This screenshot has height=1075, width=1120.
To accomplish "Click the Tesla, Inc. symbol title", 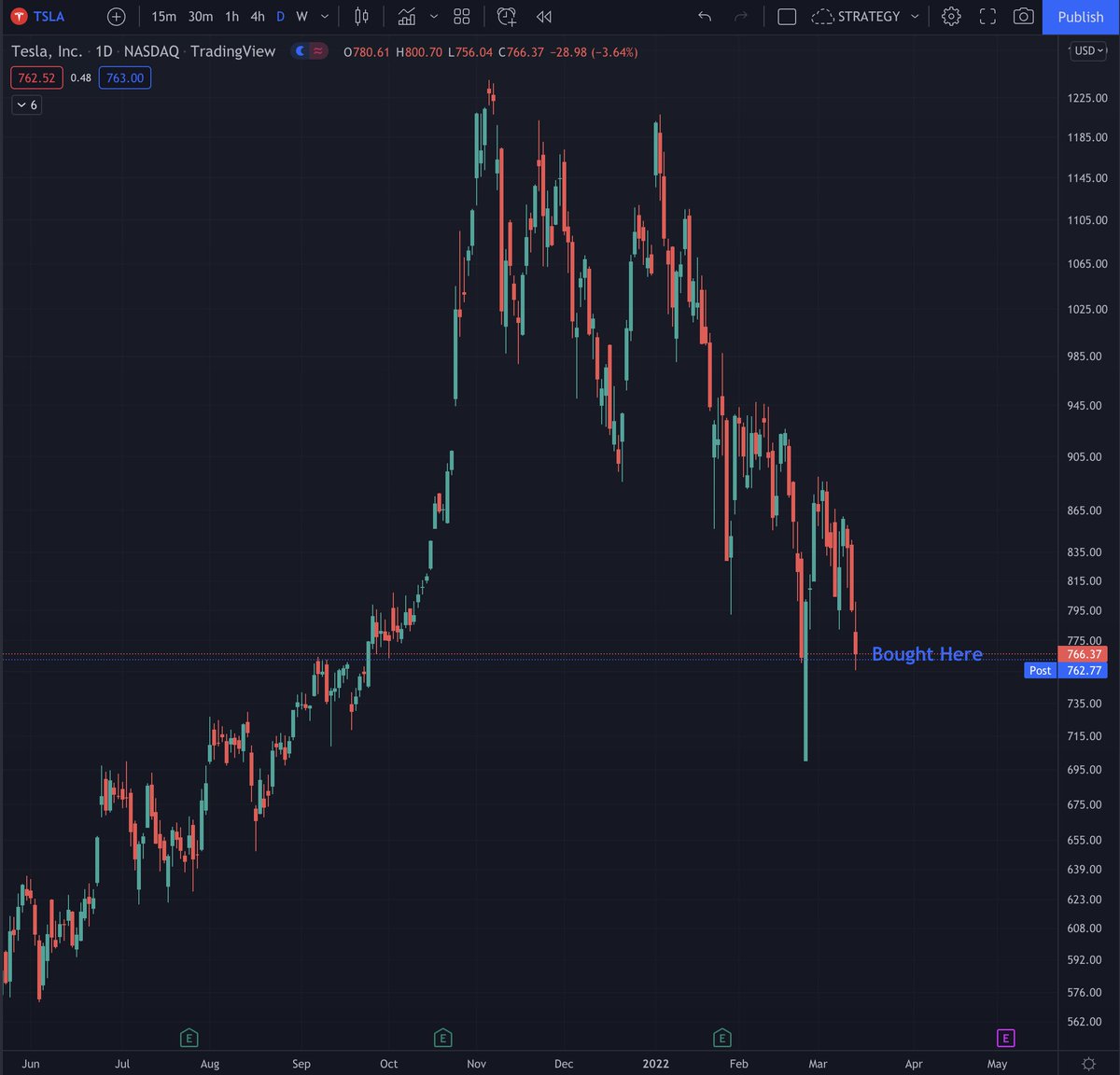I will 47,51.
